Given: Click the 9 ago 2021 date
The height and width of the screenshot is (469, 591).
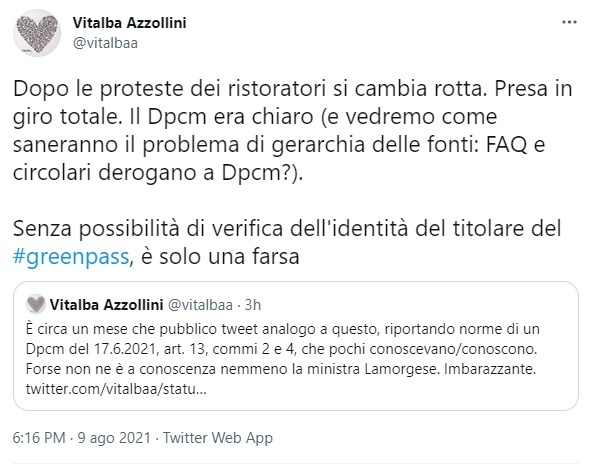Looking at the screenshot, I should click(x=114, y=438).
